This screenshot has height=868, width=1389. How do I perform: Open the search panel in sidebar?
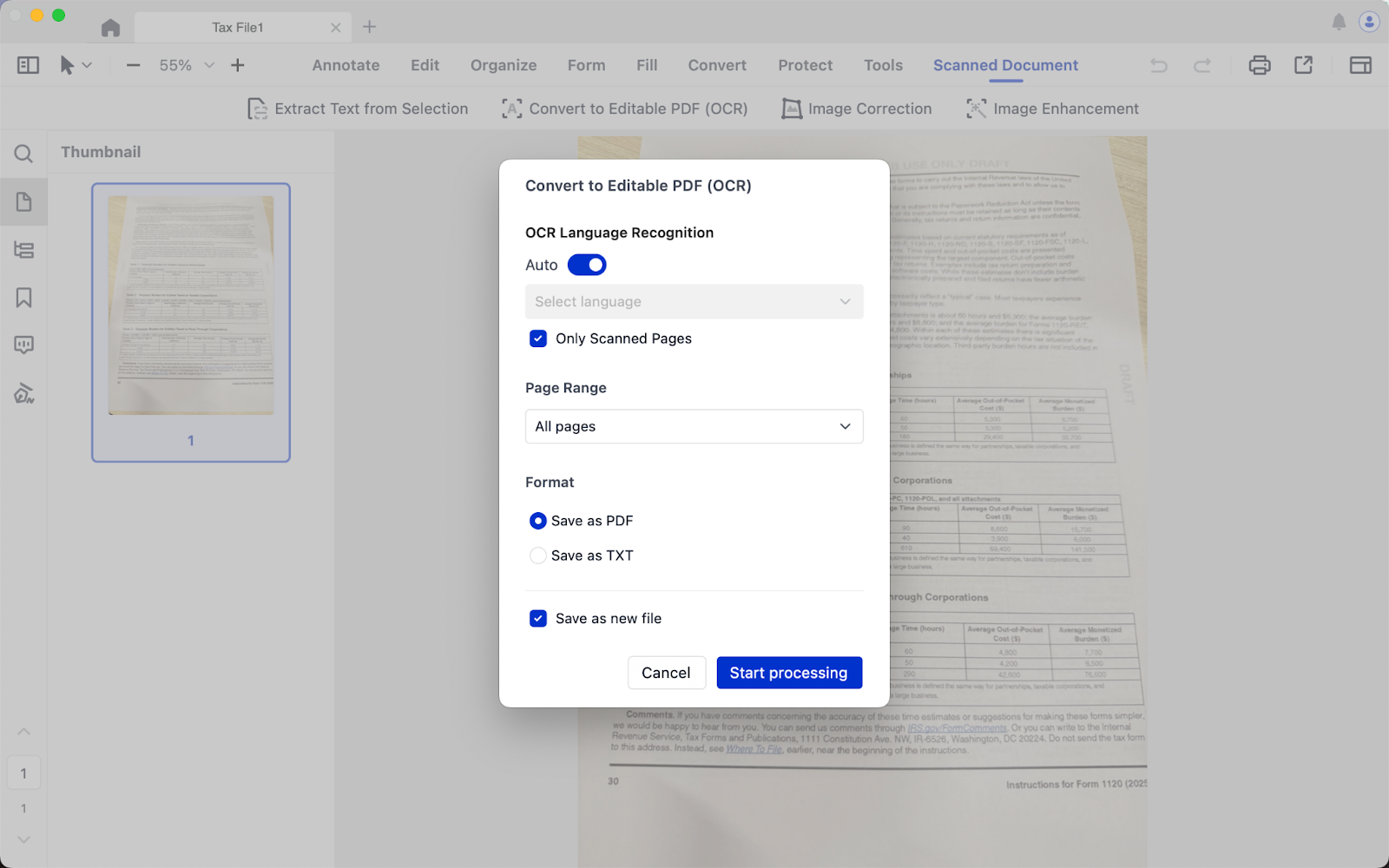coord(23,155)
